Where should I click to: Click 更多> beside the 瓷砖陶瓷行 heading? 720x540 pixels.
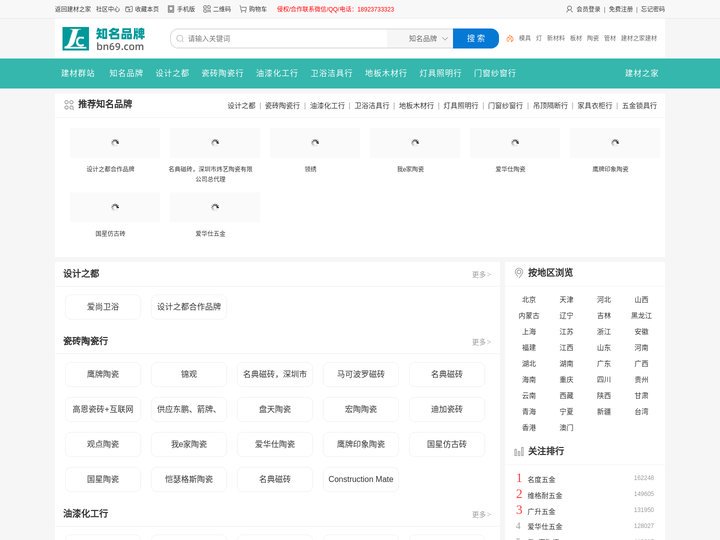coord(481,342)
